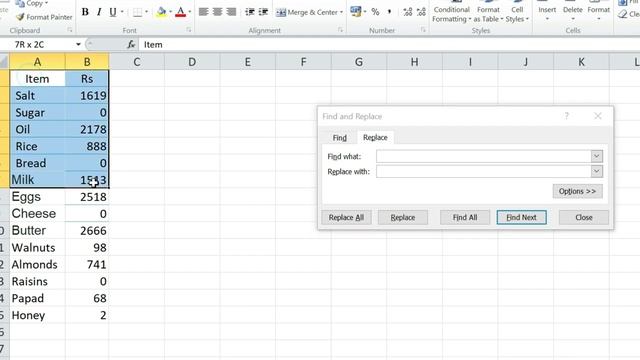
Task: Open Clipboard dialog launcher
Action: (70, 30)
